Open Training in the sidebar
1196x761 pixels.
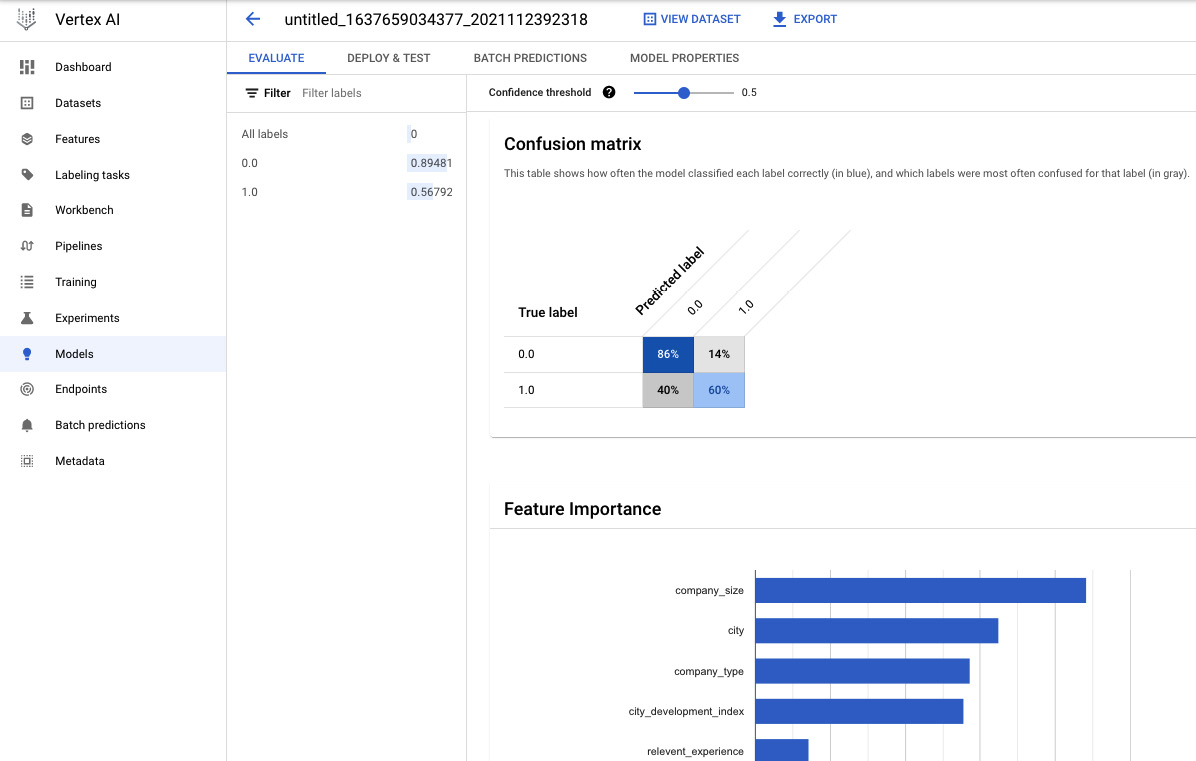pos(113,282)
